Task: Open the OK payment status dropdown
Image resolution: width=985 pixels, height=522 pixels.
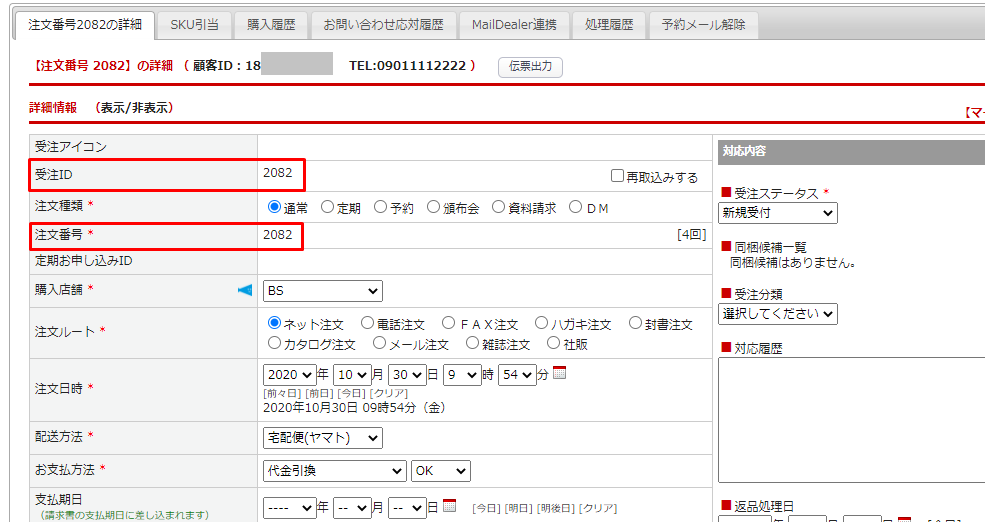Action: pyautogui.click(x=440, y=471)
